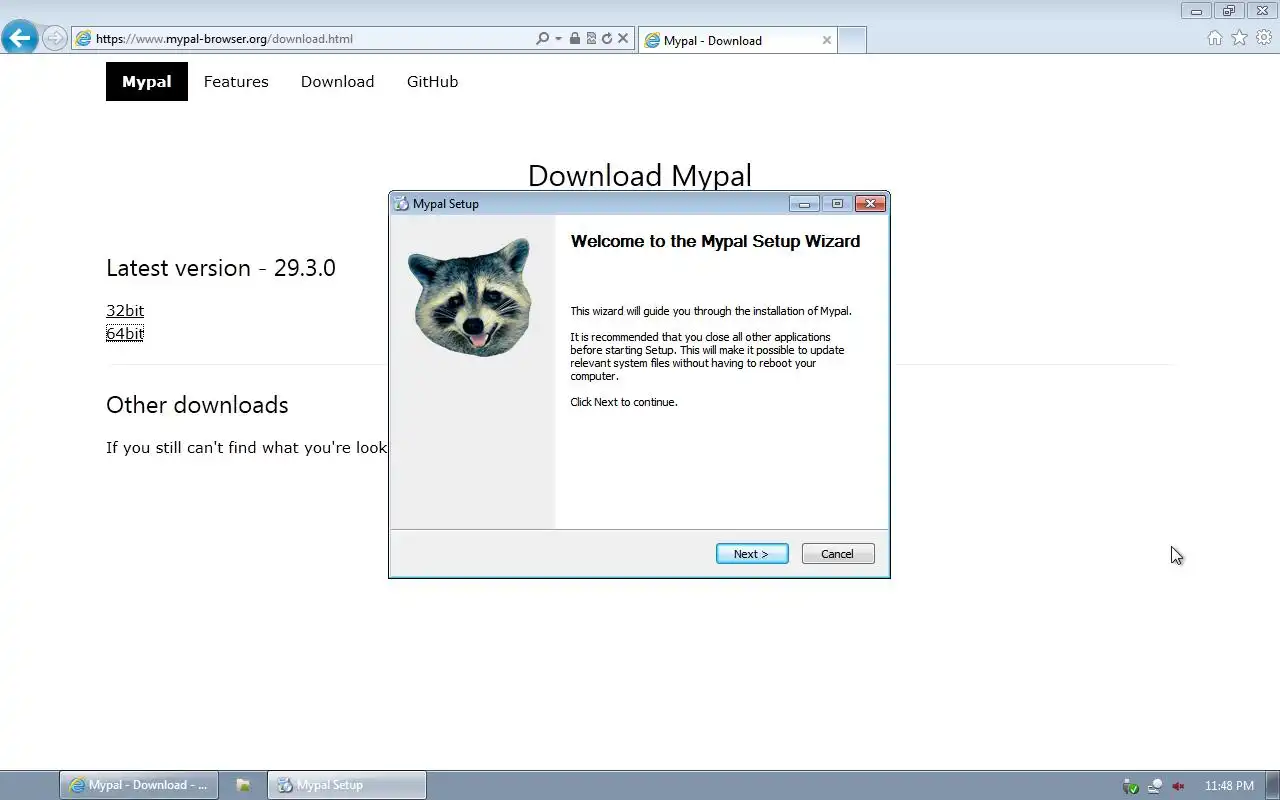Click the Mypal logo in the site navigation
This screenshot has height=800, width=1280.
click(x=147, y=82)
